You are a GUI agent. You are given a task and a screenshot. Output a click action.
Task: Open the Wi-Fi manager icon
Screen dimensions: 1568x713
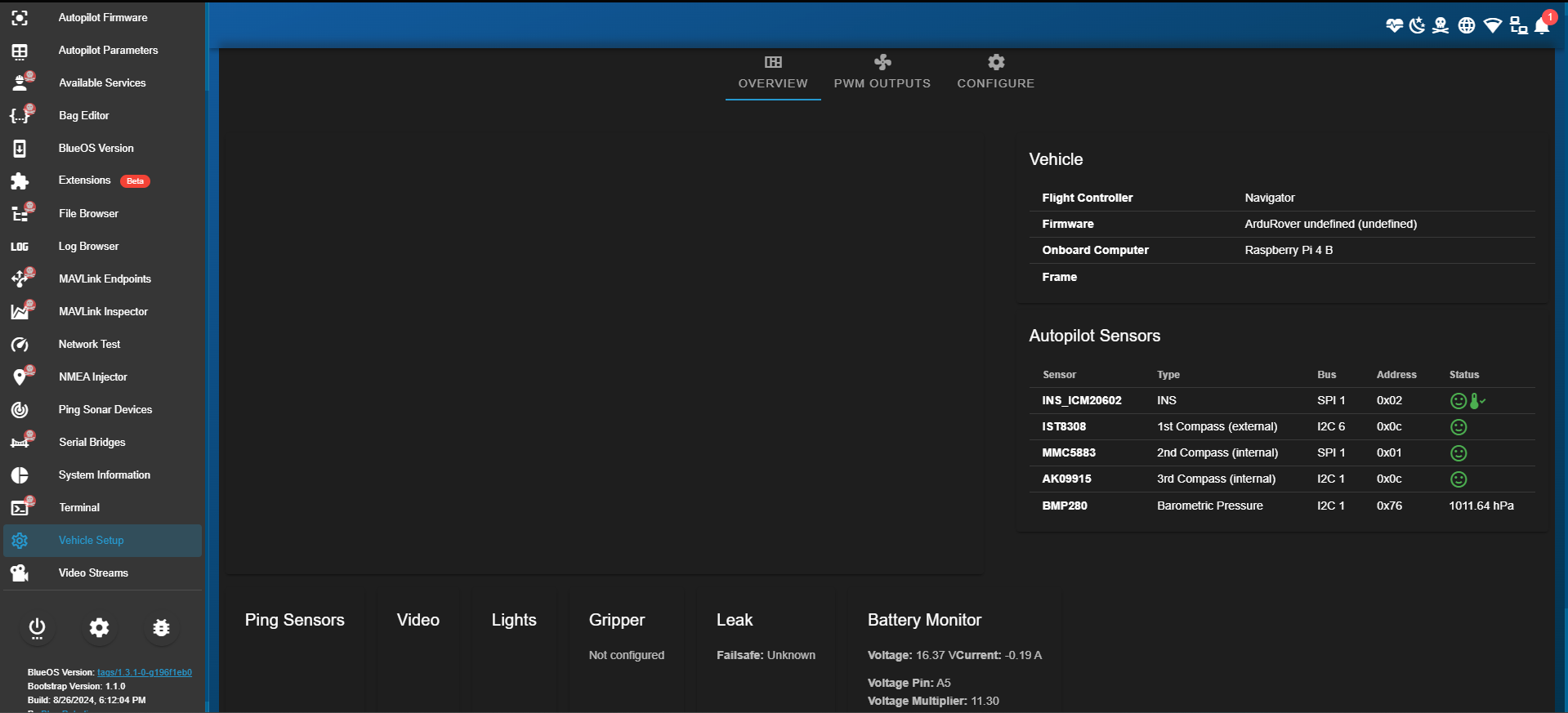(1492, 25)
